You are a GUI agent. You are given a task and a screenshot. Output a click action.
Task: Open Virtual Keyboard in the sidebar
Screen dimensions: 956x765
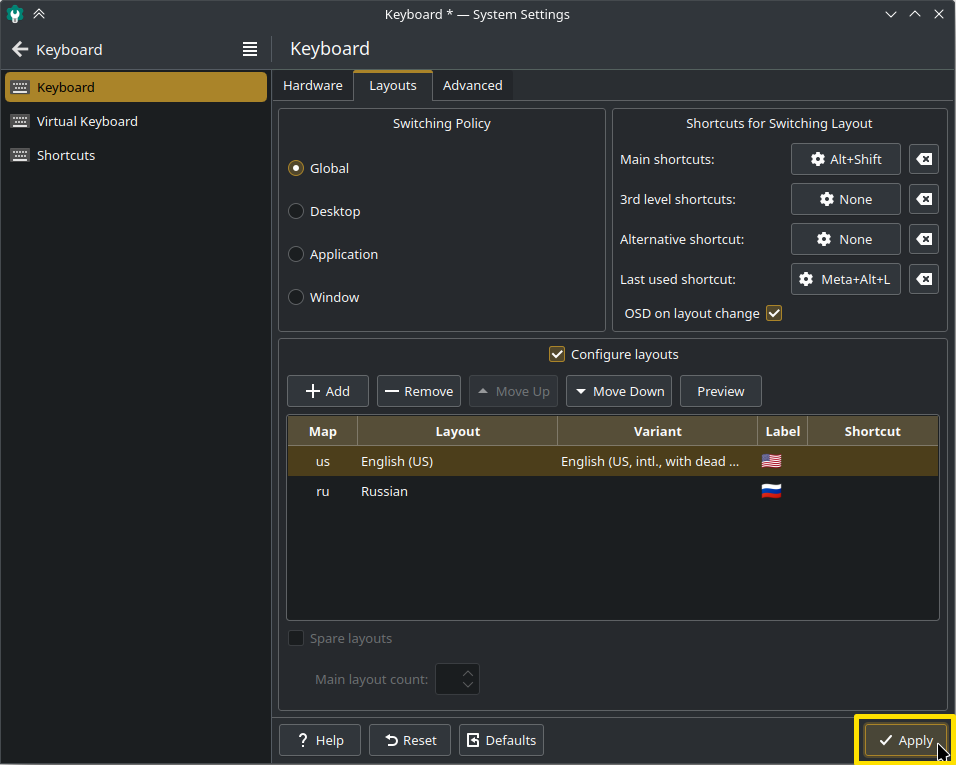click(x=87, y=121)
